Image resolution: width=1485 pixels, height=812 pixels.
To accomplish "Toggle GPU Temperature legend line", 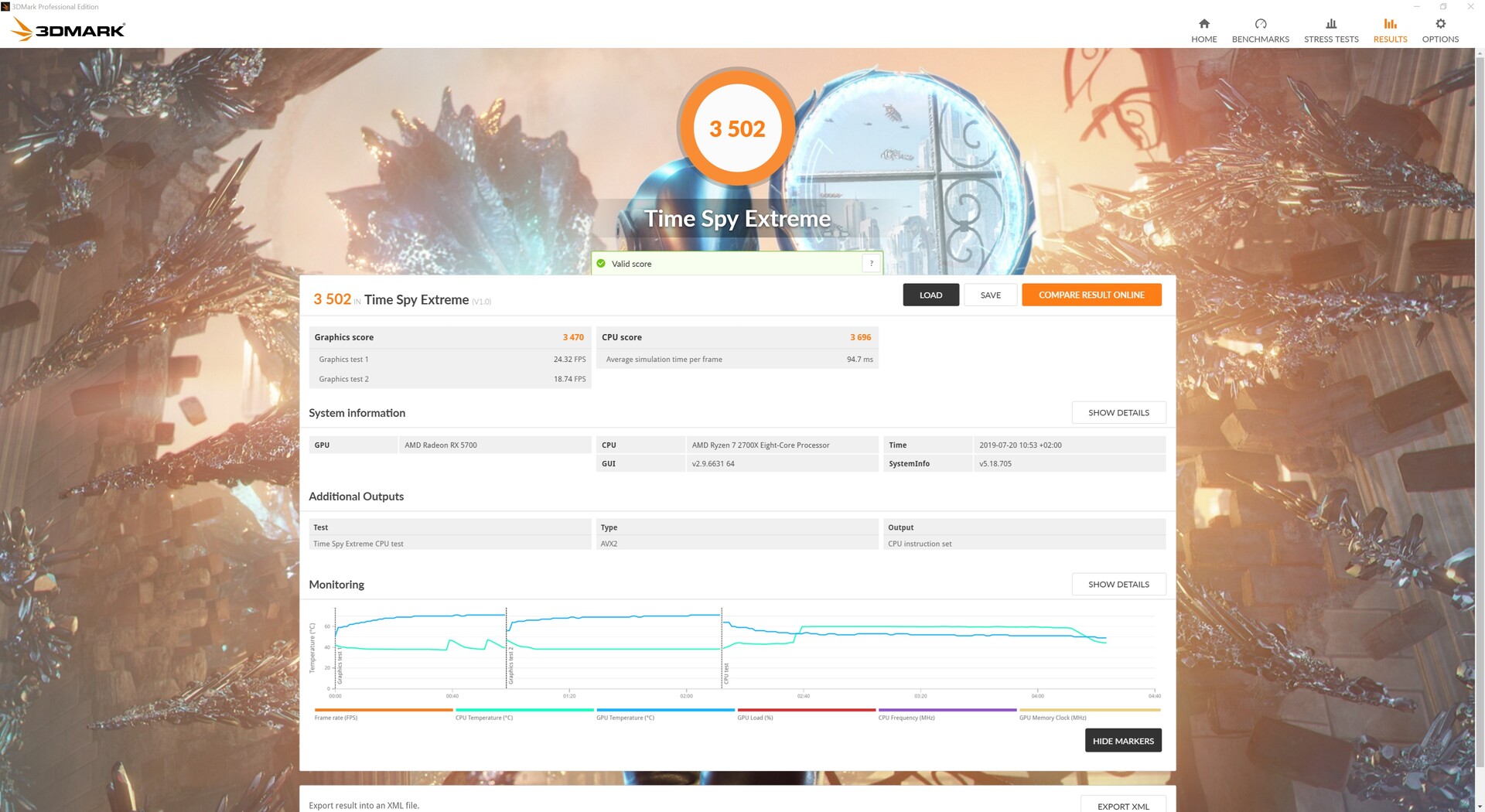I will (665, 710).
